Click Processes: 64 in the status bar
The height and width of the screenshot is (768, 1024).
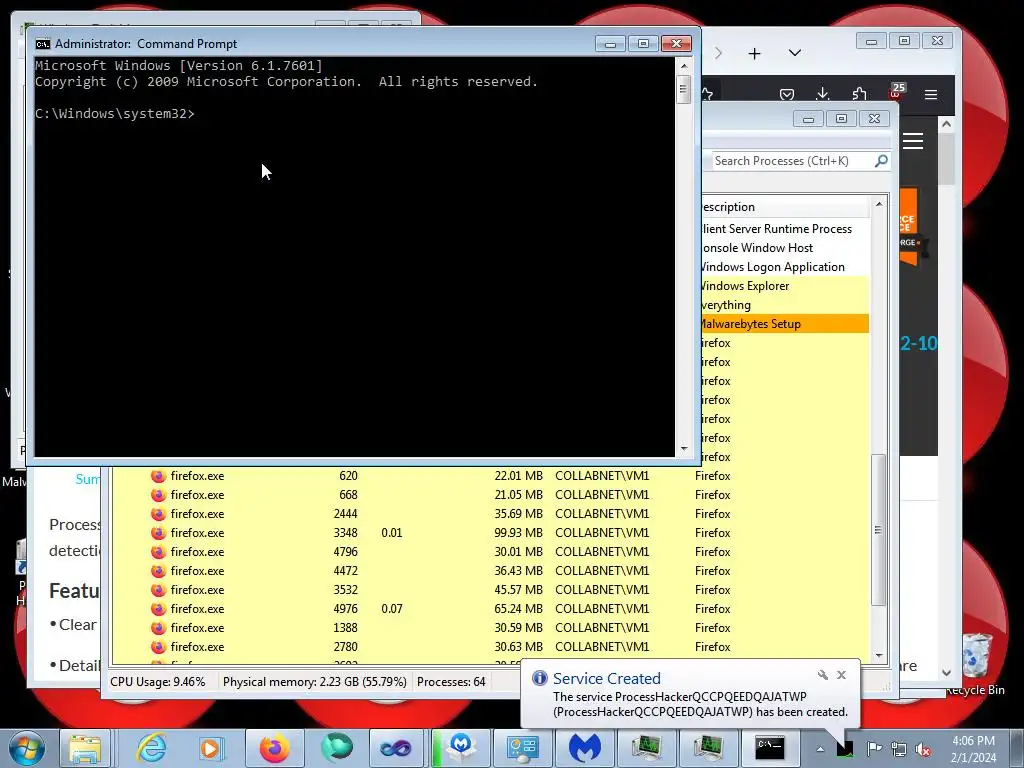[451, 682]
